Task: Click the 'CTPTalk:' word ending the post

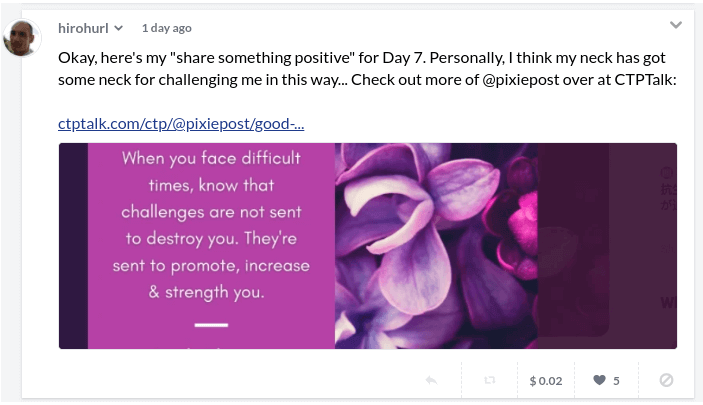Action: pos(645,80)
